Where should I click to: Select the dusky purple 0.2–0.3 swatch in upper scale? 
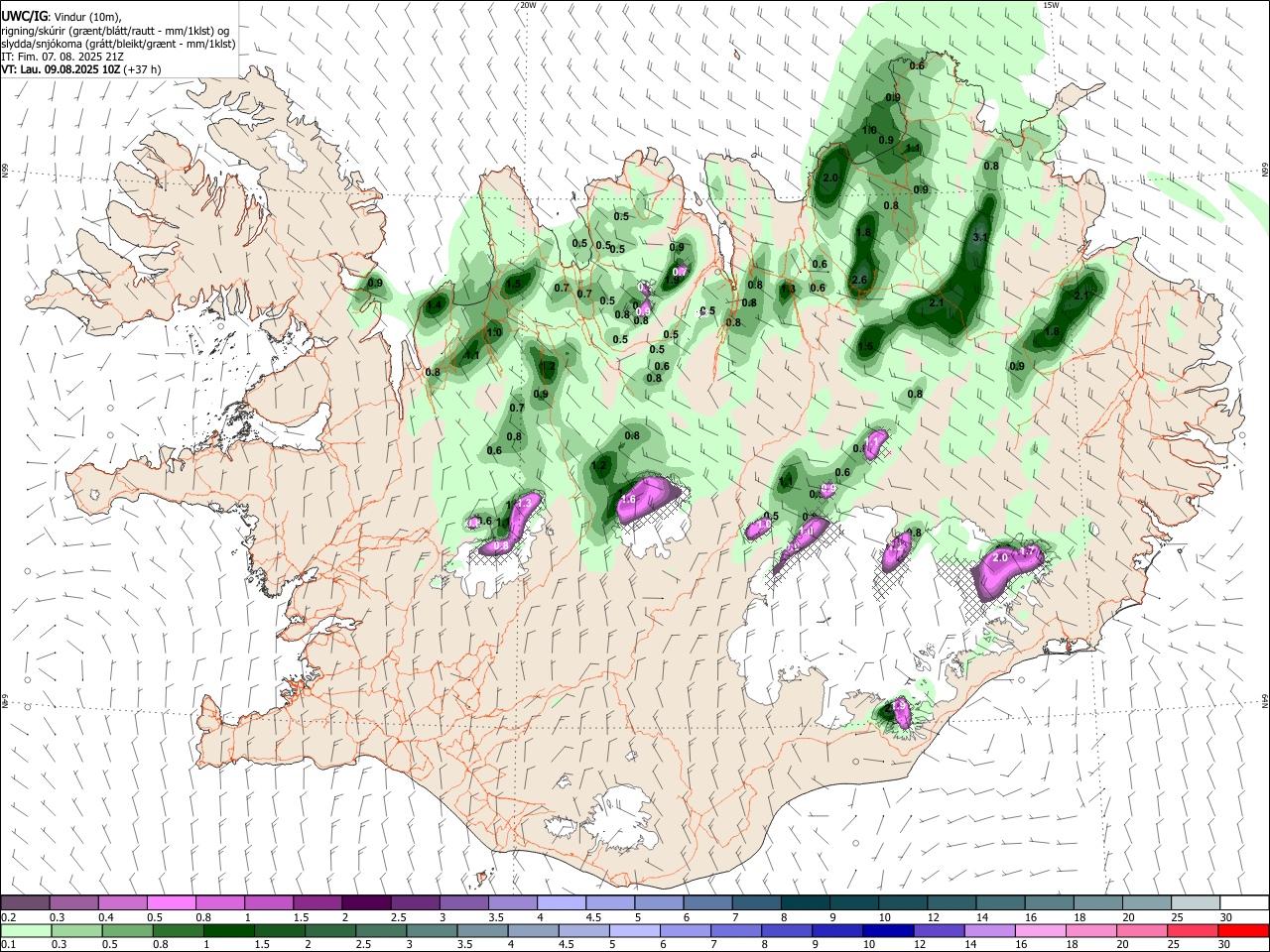point(25,903)
